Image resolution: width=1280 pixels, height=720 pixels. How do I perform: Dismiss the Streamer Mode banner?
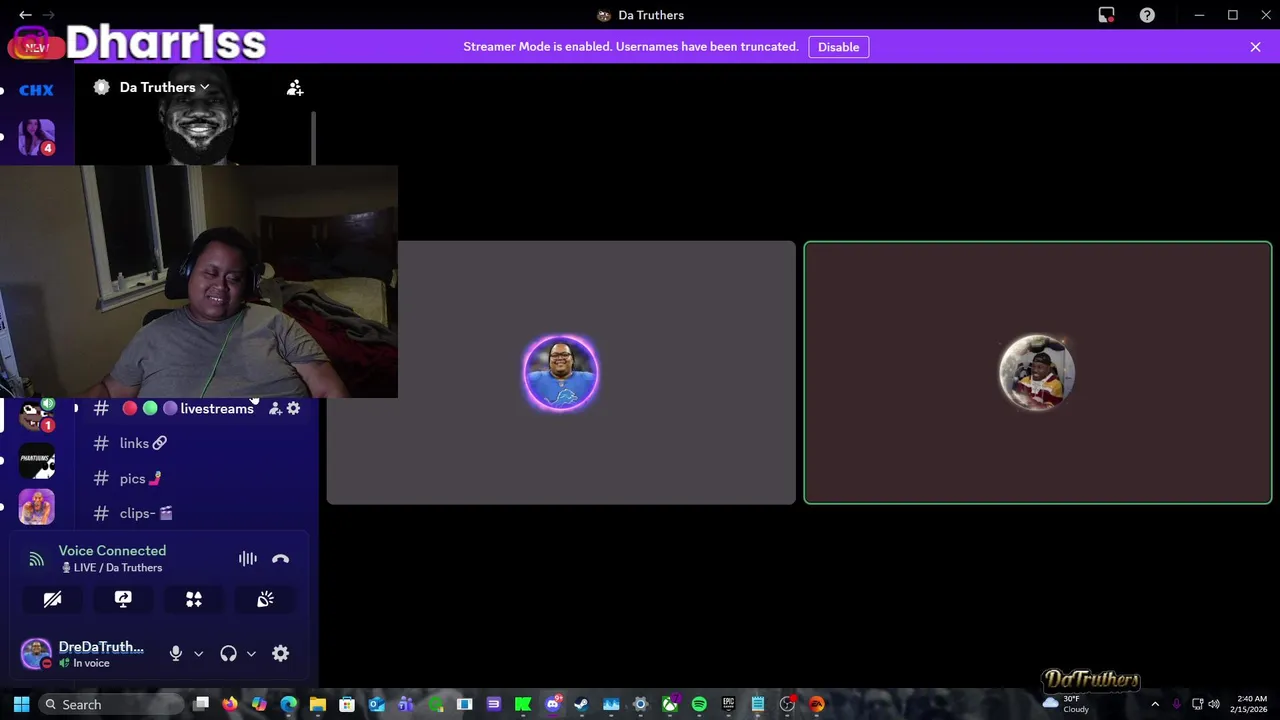coord(1255,47)
